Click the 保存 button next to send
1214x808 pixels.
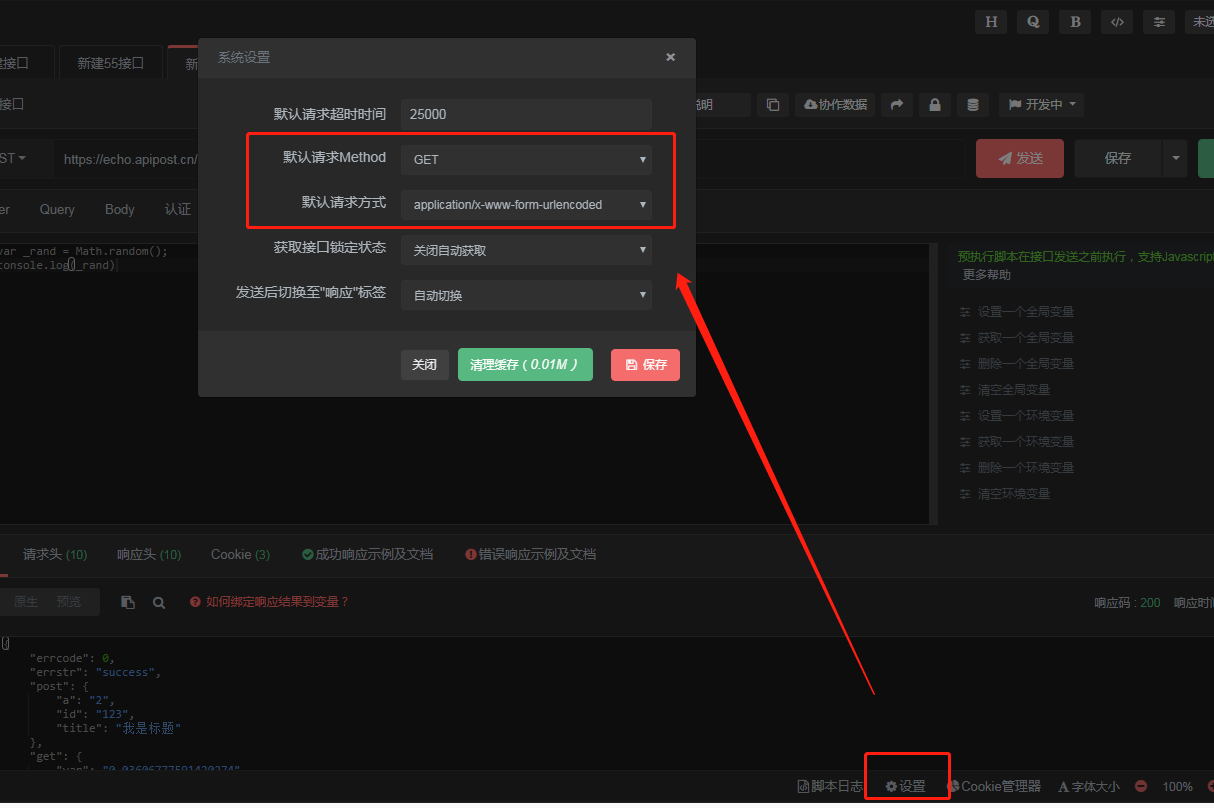pyautogui.click(x=1118, y=158)
